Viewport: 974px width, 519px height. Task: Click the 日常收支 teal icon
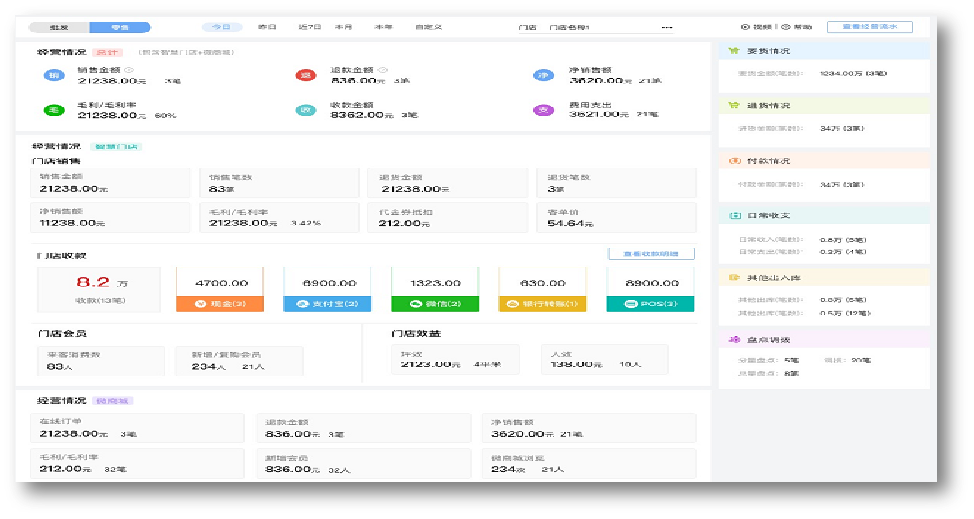734,215
